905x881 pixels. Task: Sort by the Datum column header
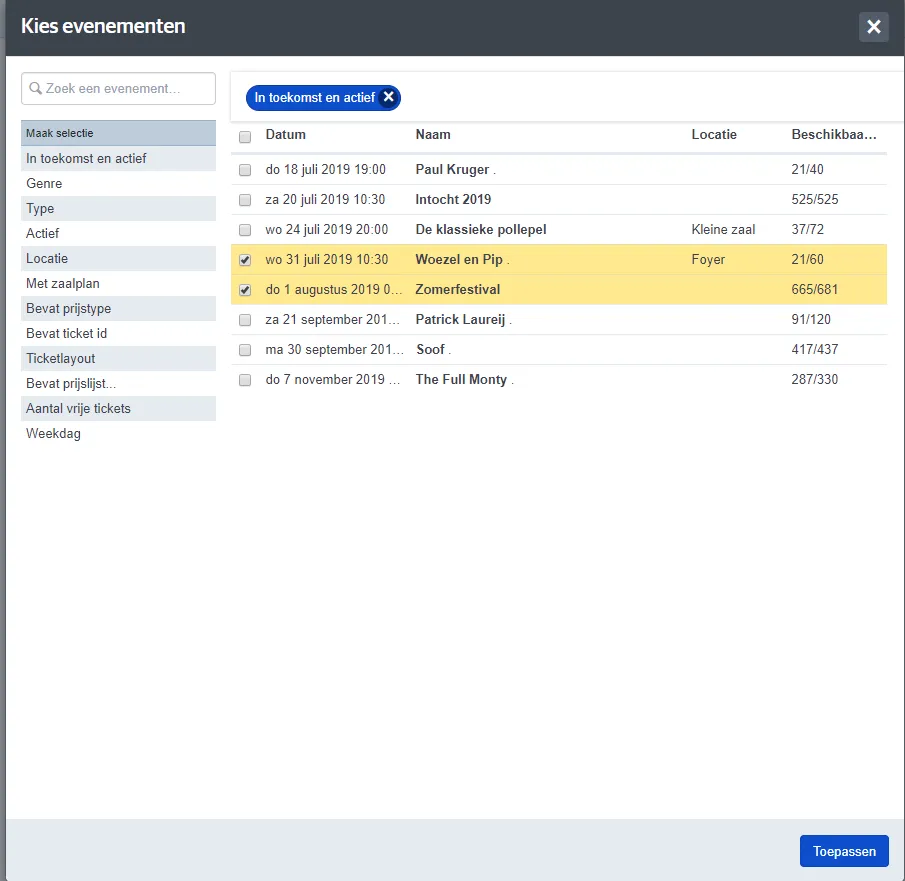286,135
